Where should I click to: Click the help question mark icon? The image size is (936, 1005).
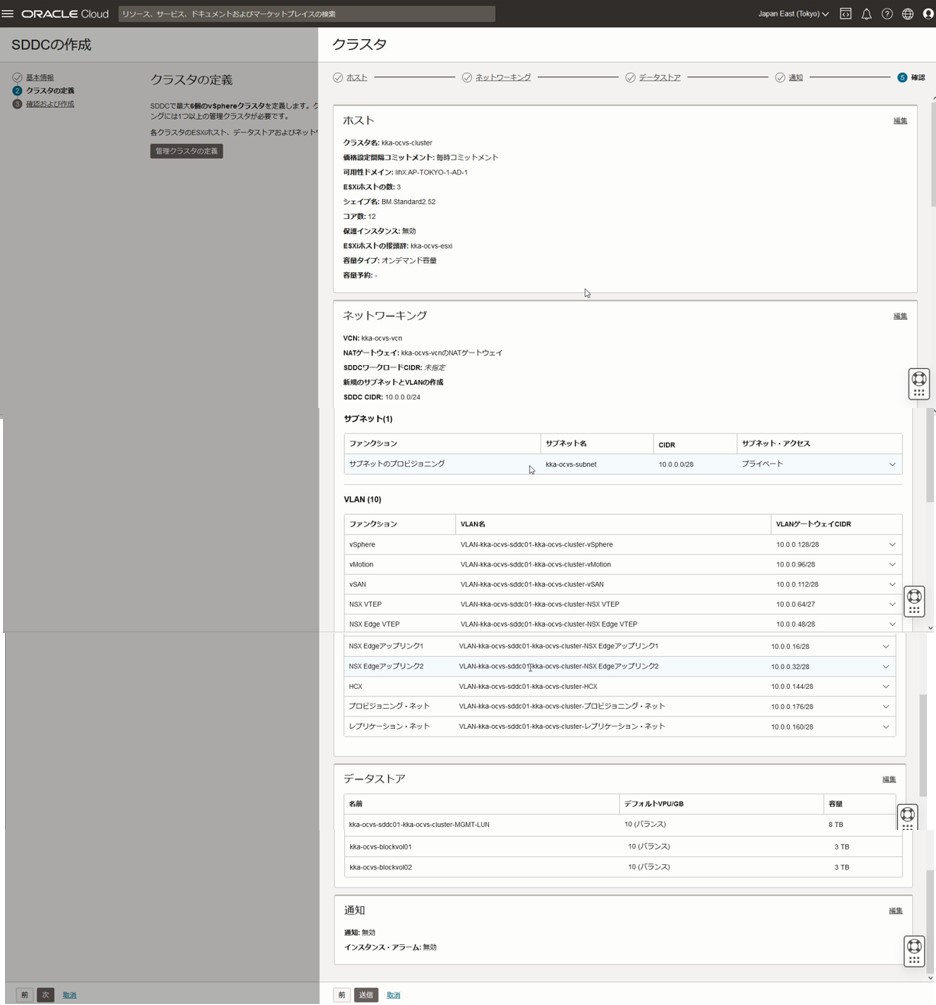click(x=887, y=14)
